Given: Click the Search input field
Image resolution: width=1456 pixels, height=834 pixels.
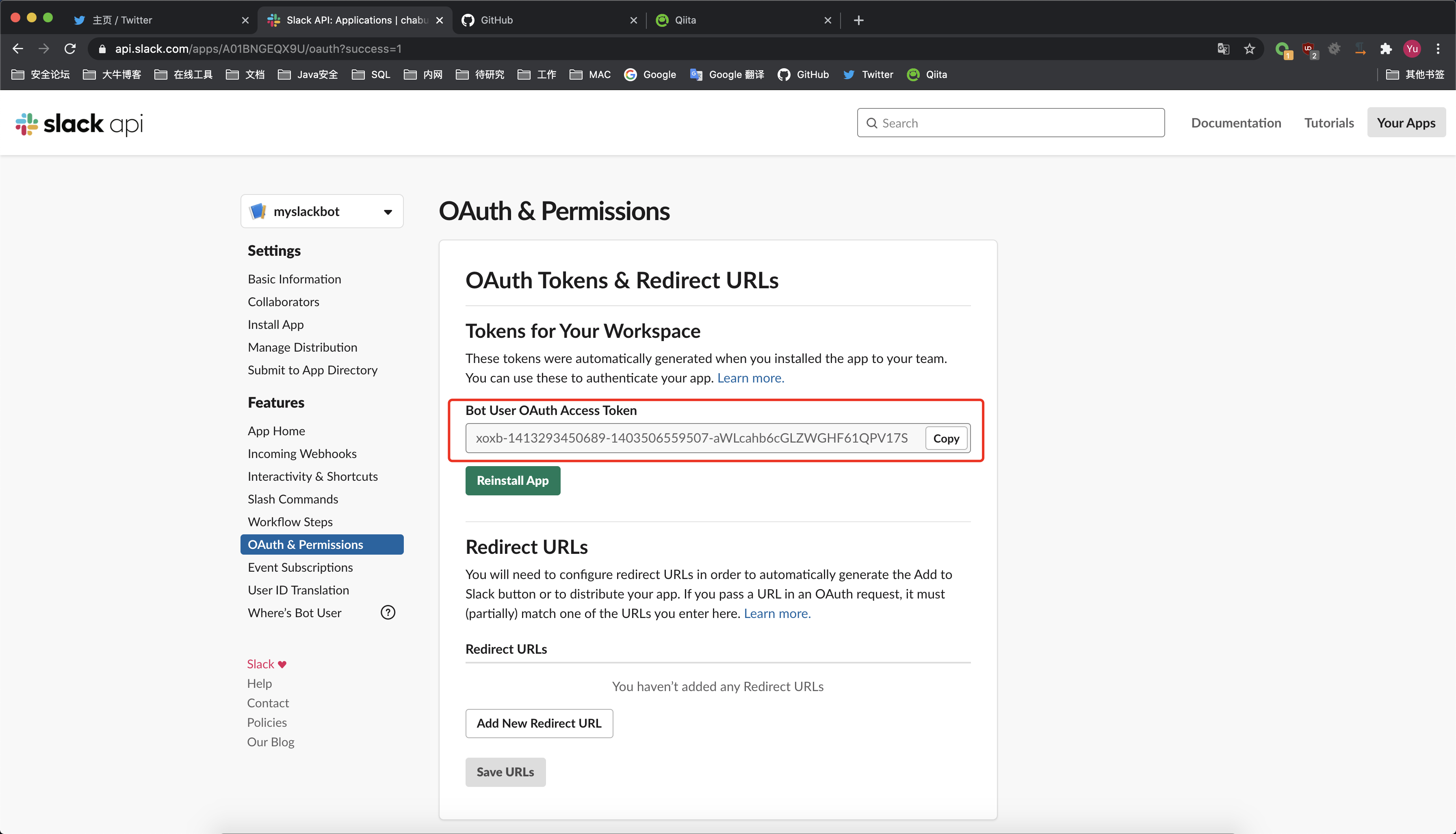Looking at the screenshot, I should coord(1011,123).
